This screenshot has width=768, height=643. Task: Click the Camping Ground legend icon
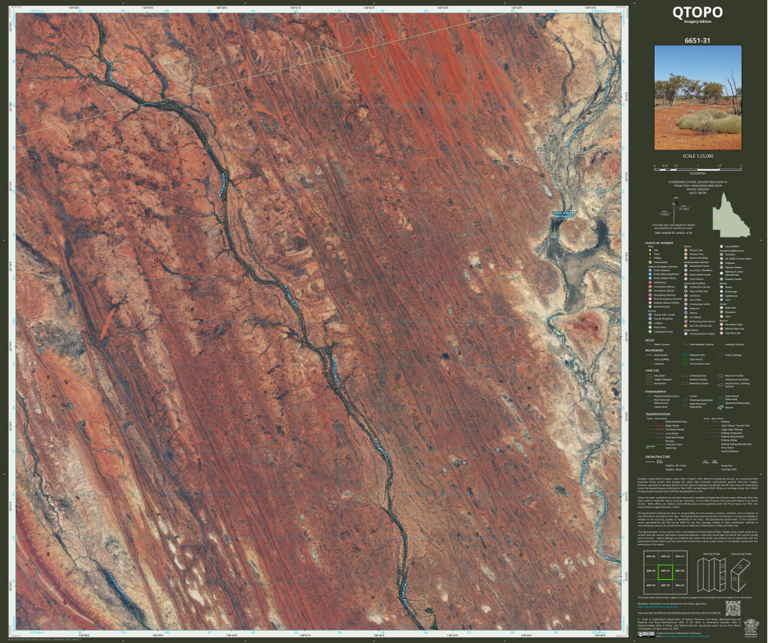click(650, 332)
